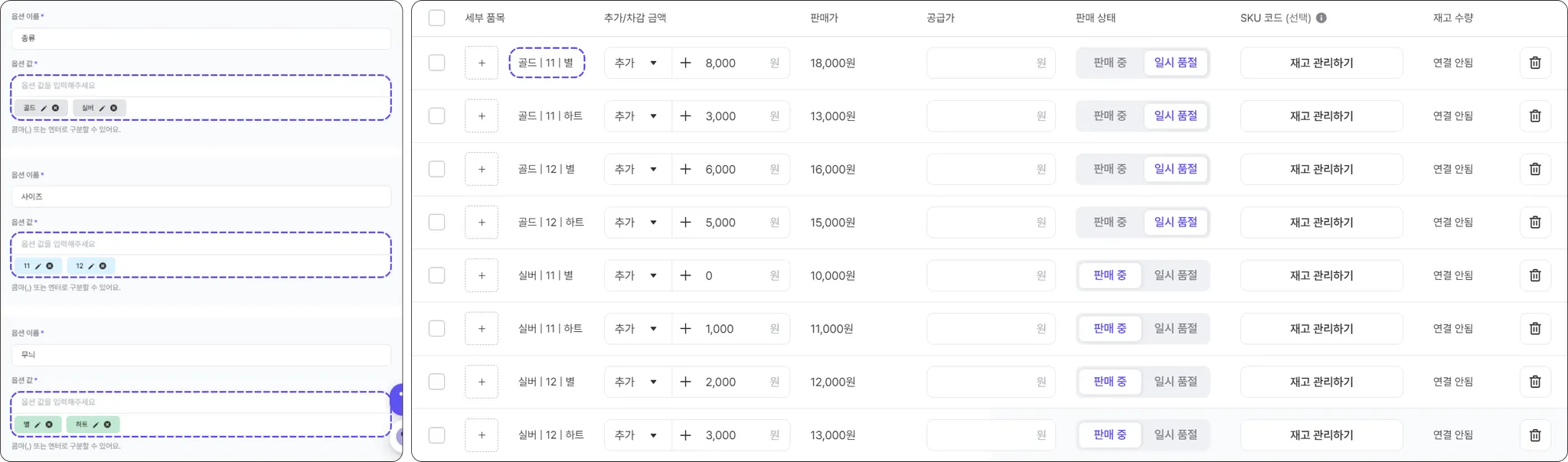Set 실버 | 11 | 별 to 일시 품절
Image resolution: width=1568 pixels, height=462 pixels.
point(1175,275)
